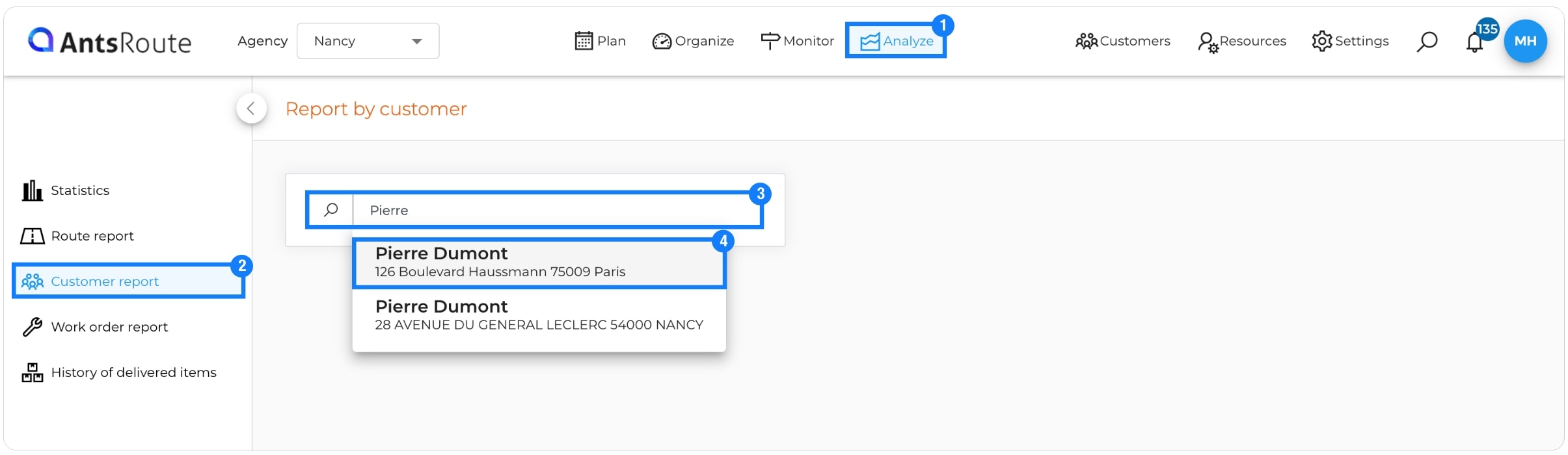Select Pierre Dumont at Boulevard Haussmann Paris

(x=539, y=263)
